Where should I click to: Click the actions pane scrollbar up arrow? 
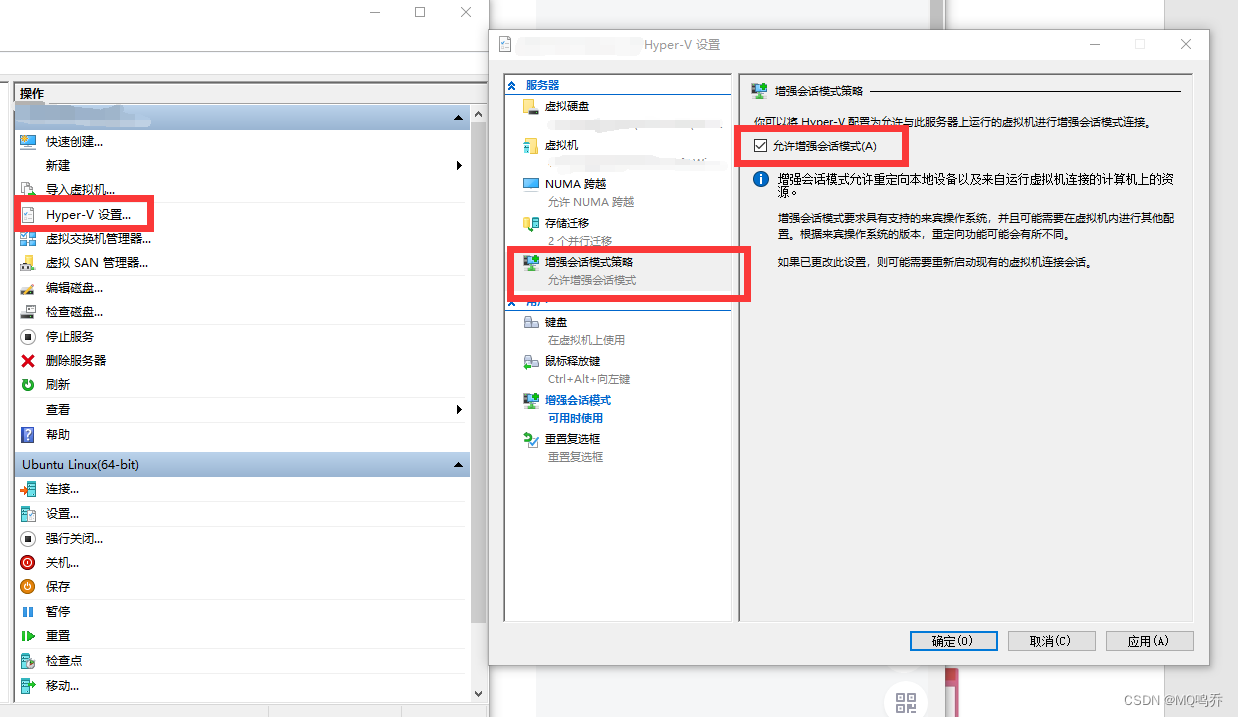[x=478, y=117]
